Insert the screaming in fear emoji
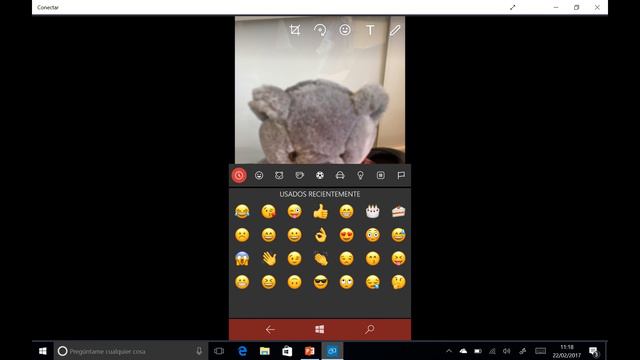 [x=242, y=259]
